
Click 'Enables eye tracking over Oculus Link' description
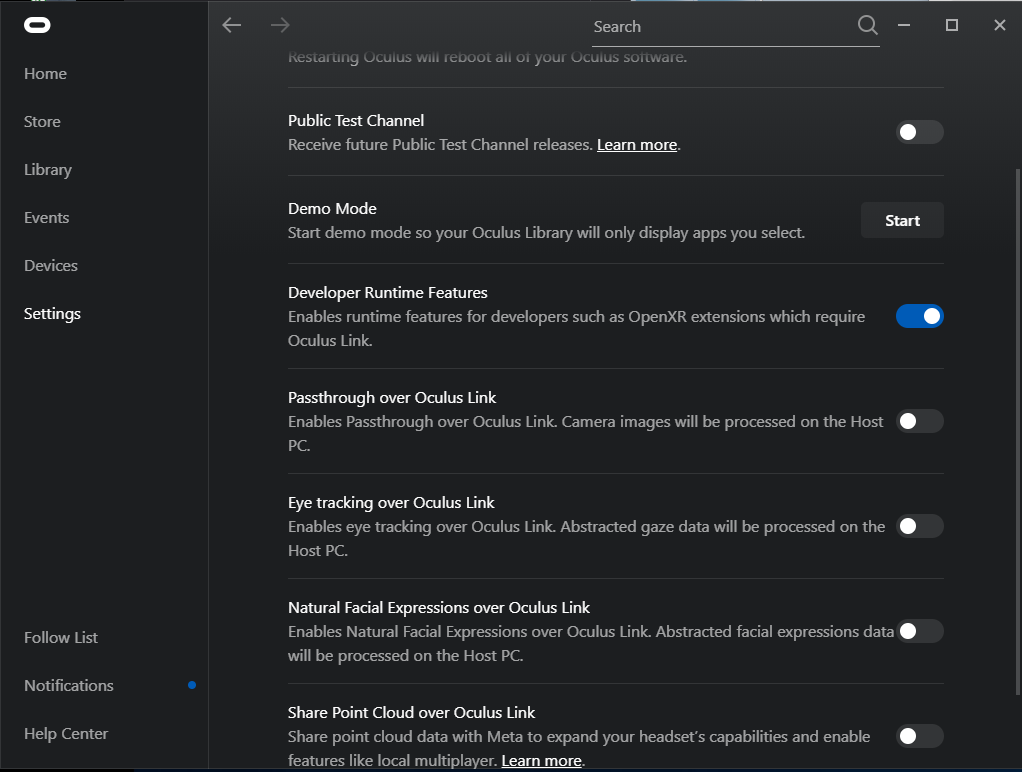coord(587,538)
